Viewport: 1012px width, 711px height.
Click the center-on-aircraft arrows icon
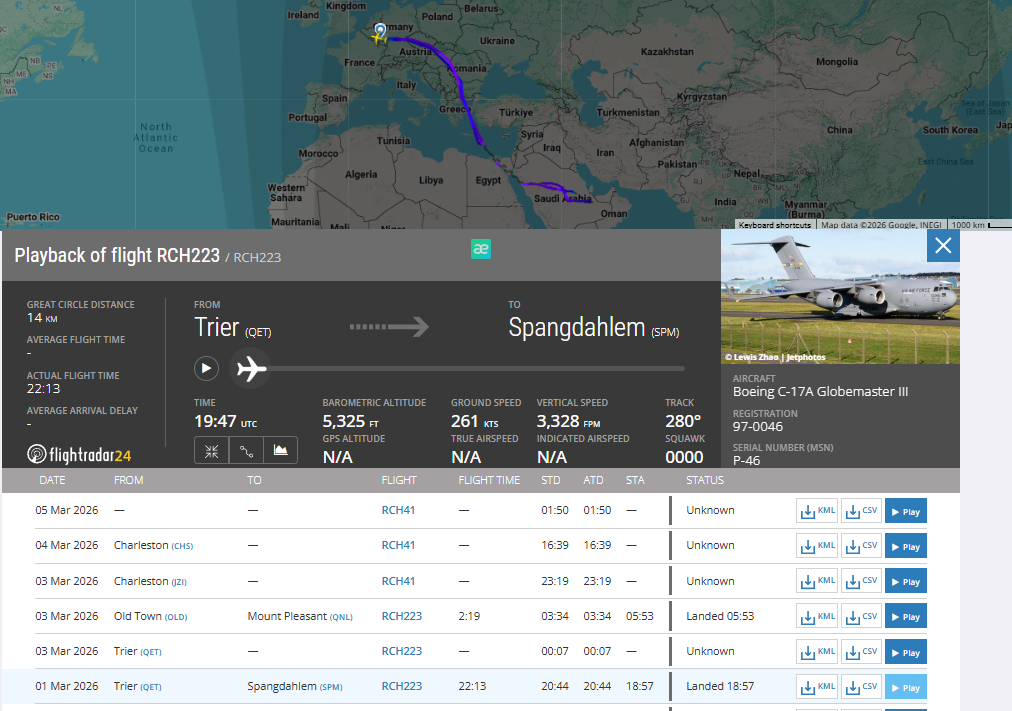[x=211, y=451]
